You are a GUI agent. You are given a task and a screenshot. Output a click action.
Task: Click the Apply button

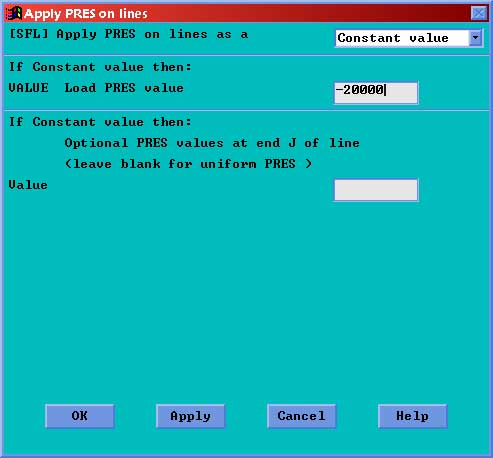190,416
